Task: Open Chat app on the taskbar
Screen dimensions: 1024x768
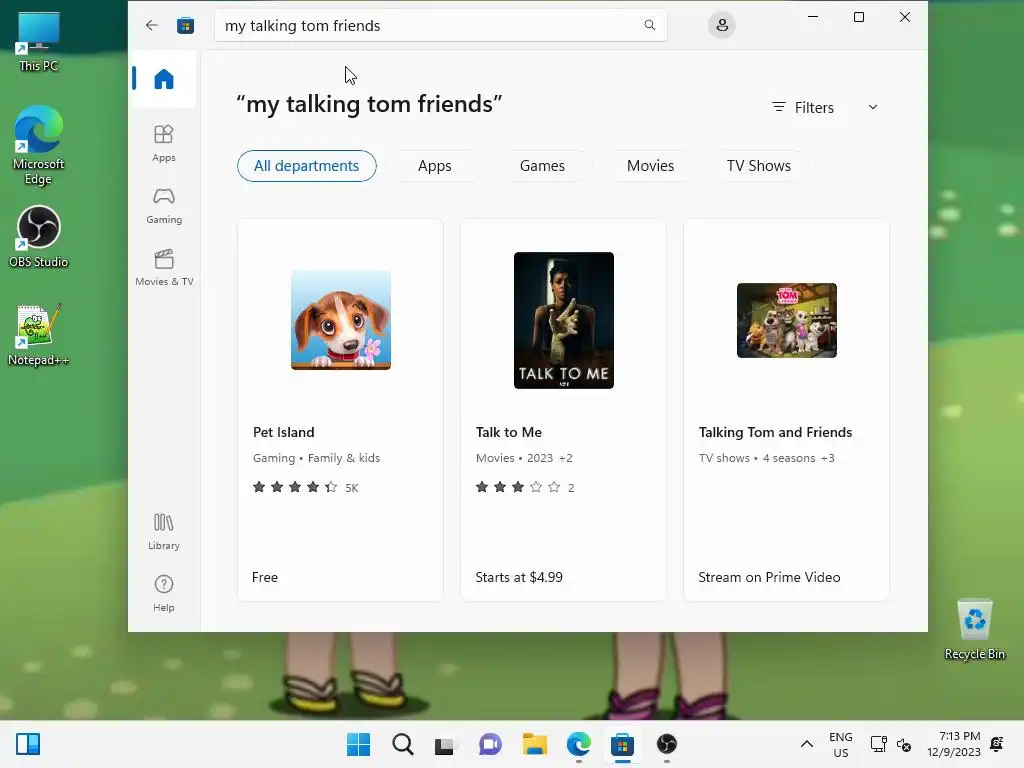Action: click(x=490, y=744)
